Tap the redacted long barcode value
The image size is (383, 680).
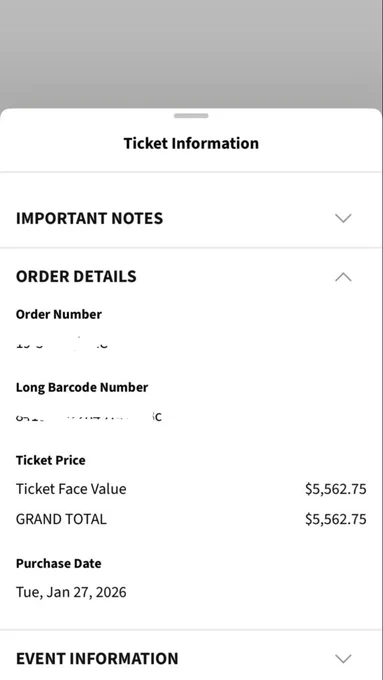click(x=89, y=417)
